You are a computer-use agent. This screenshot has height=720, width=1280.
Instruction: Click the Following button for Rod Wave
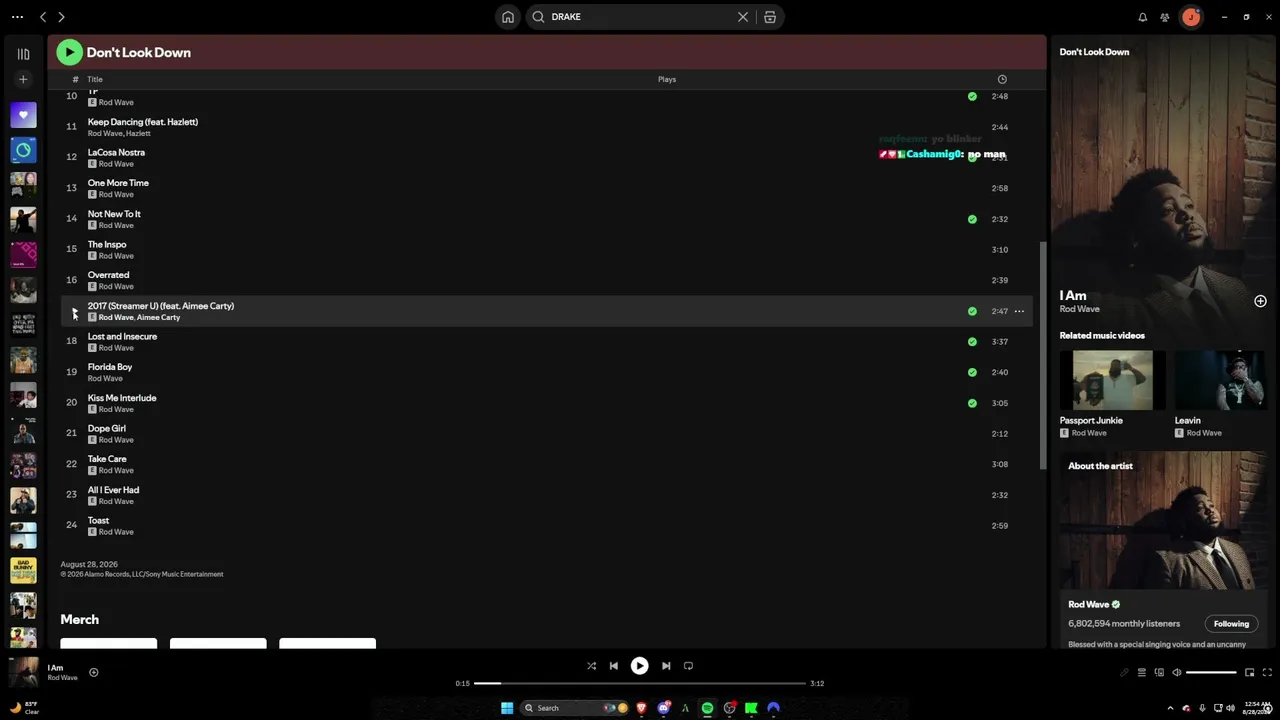coord(1231,624)
